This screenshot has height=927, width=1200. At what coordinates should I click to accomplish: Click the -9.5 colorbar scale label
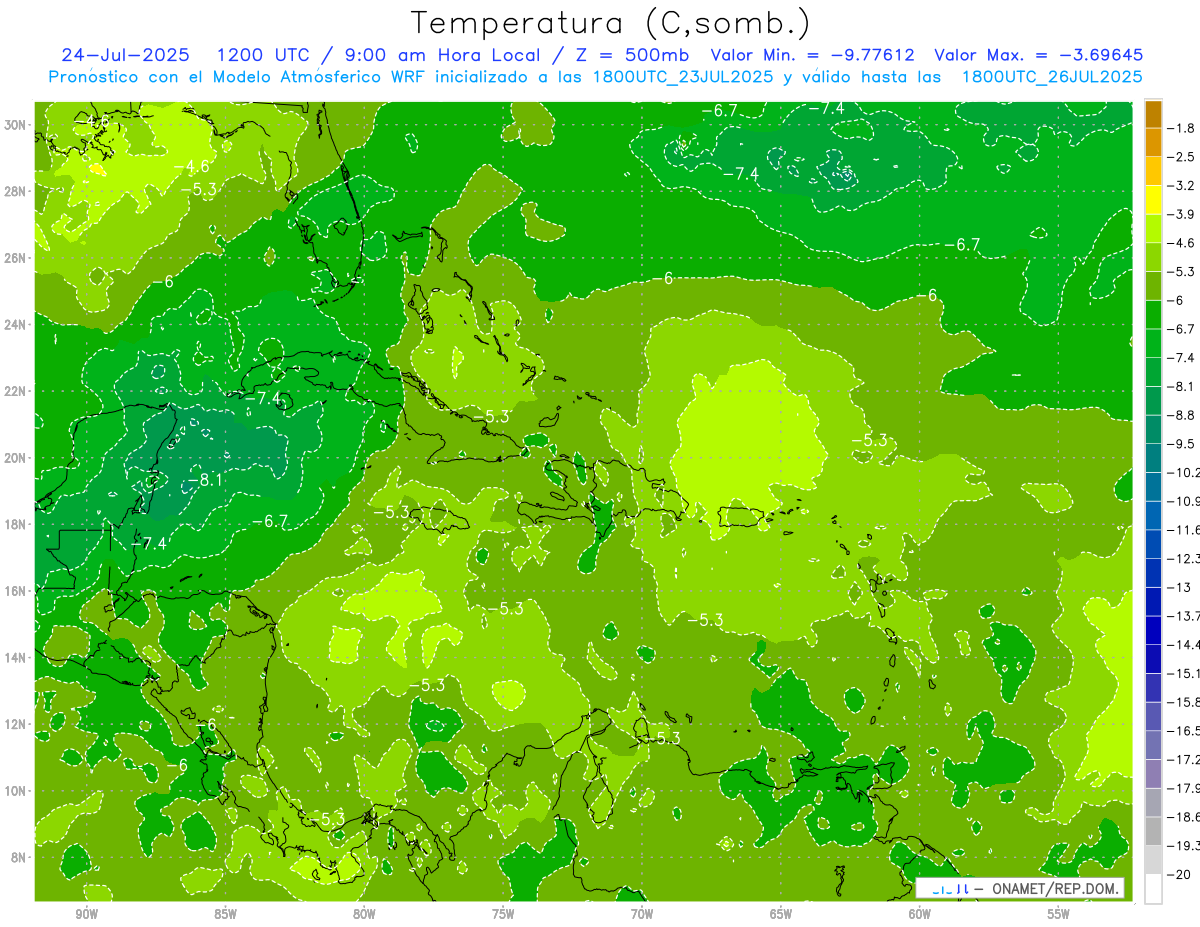[x=1182, y=444]
